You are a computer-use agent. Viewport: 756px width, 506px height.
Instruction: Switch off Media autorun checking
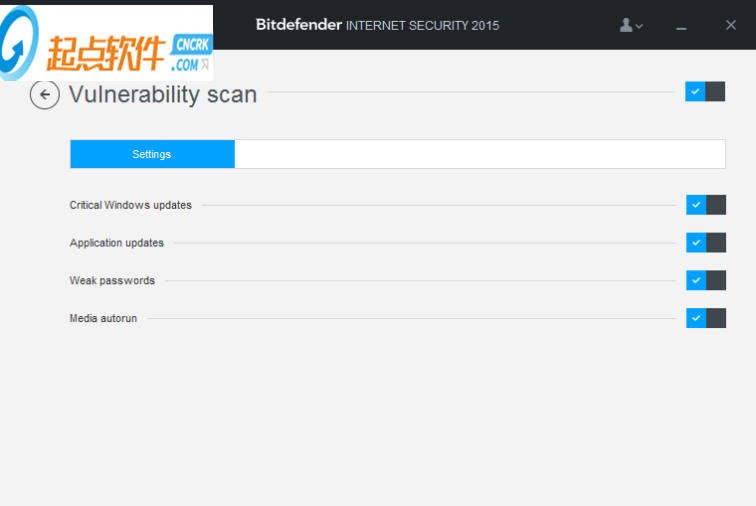705,318
